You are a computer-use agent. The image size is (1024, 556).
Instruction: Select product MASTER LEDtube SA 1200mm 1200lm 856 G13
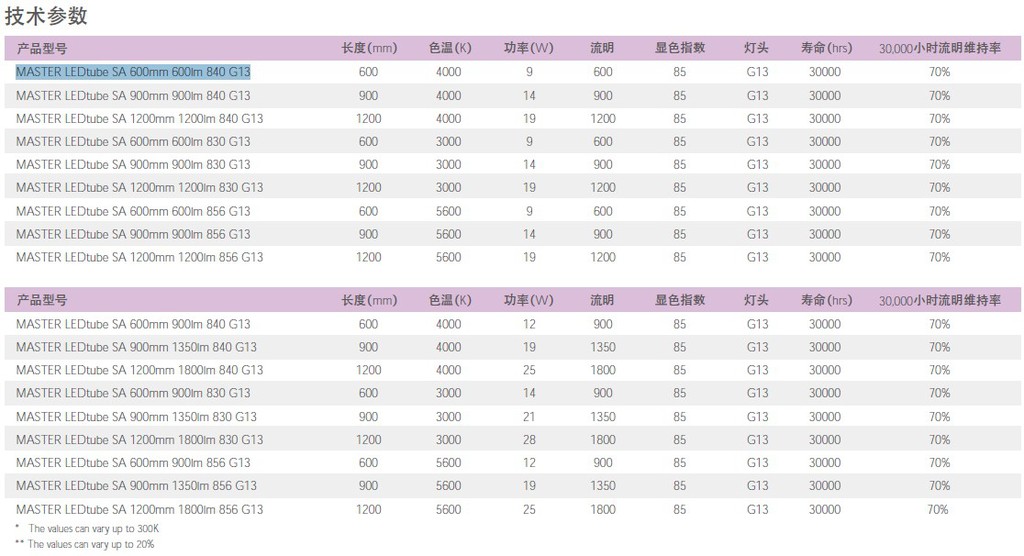139,257
